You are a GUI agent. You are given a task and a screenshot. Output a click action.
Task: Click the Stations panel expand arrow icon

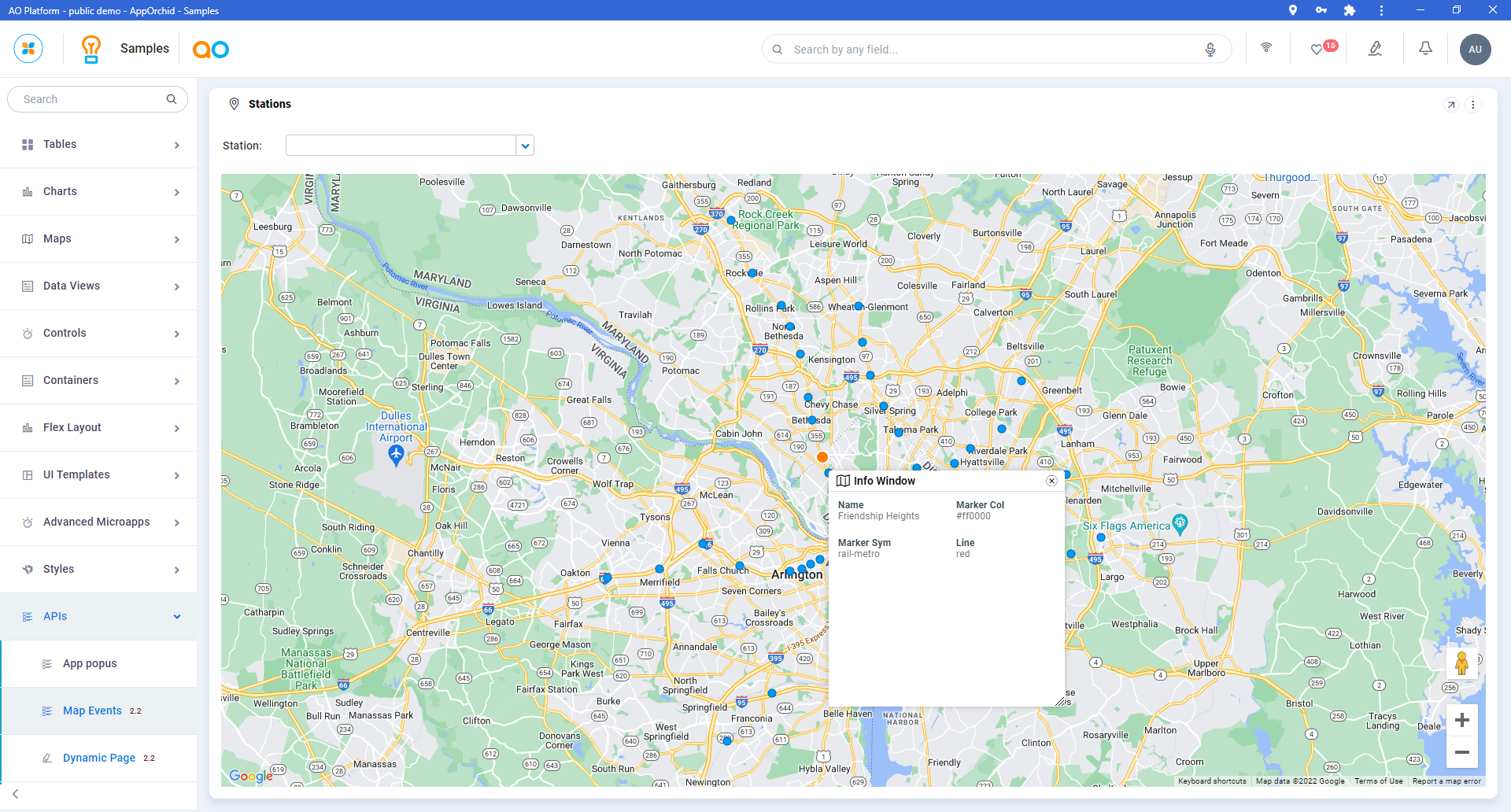[x=1451, y=105]
